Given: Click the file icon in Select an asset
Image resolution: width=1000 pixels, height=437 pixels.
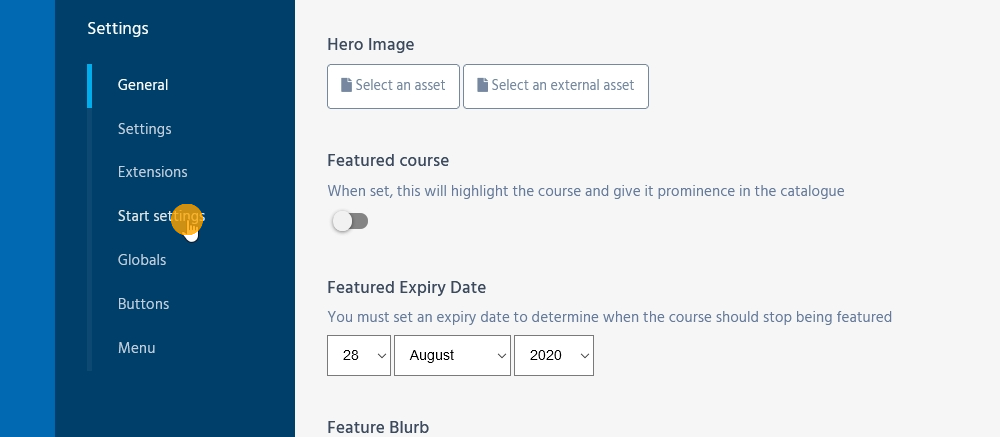Looking at the screenshot, I should point(346,86).
